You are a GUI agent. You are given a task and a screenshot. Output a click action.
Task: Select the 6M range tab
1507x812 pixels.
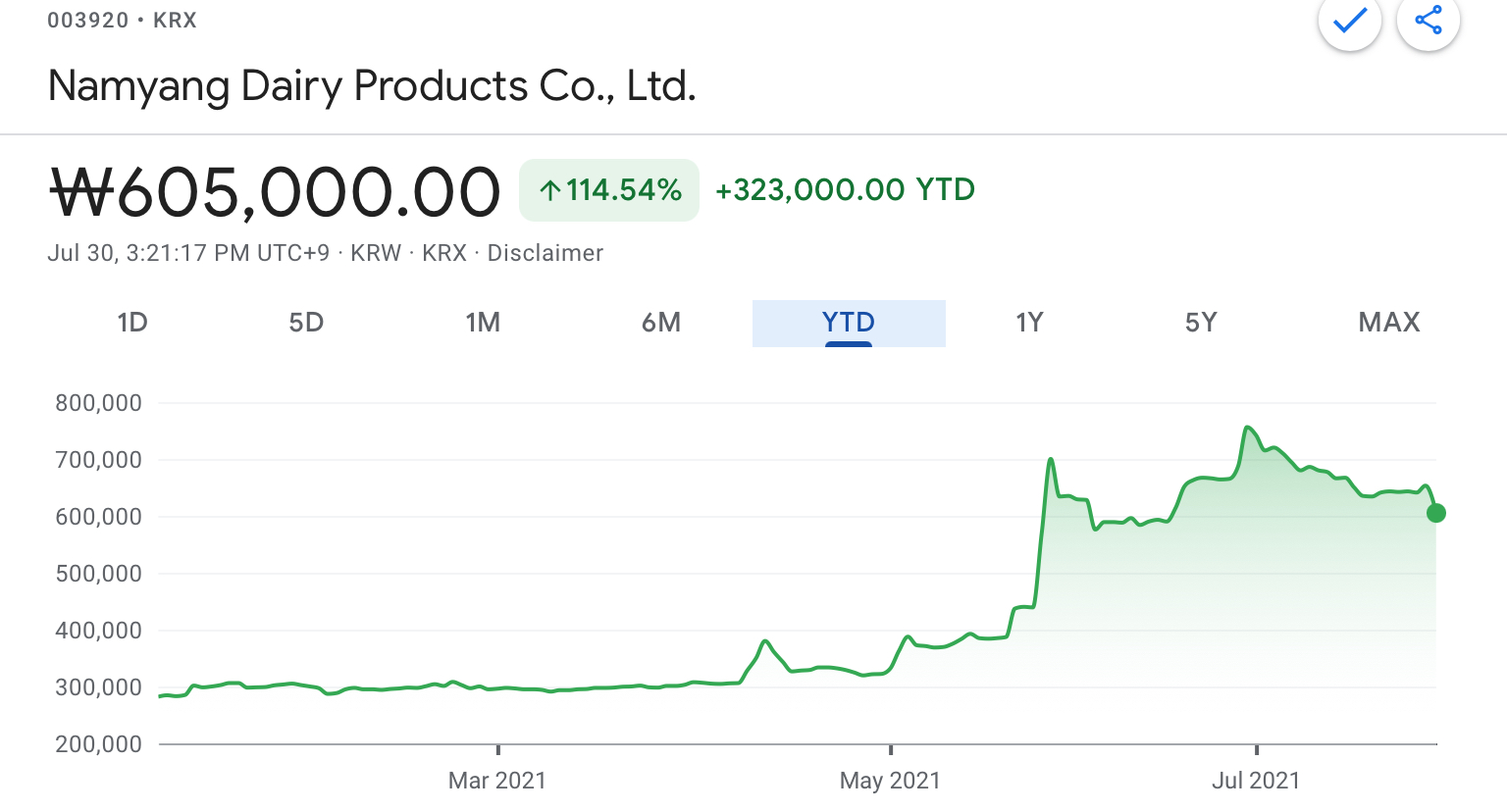pos(661,323)
